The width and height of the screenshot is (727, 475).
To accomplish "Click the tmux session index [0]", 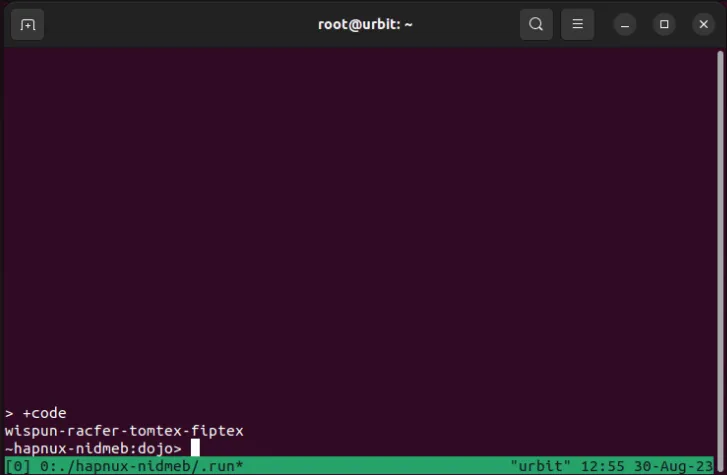I will pyautogui.click(x=18, y=466).
